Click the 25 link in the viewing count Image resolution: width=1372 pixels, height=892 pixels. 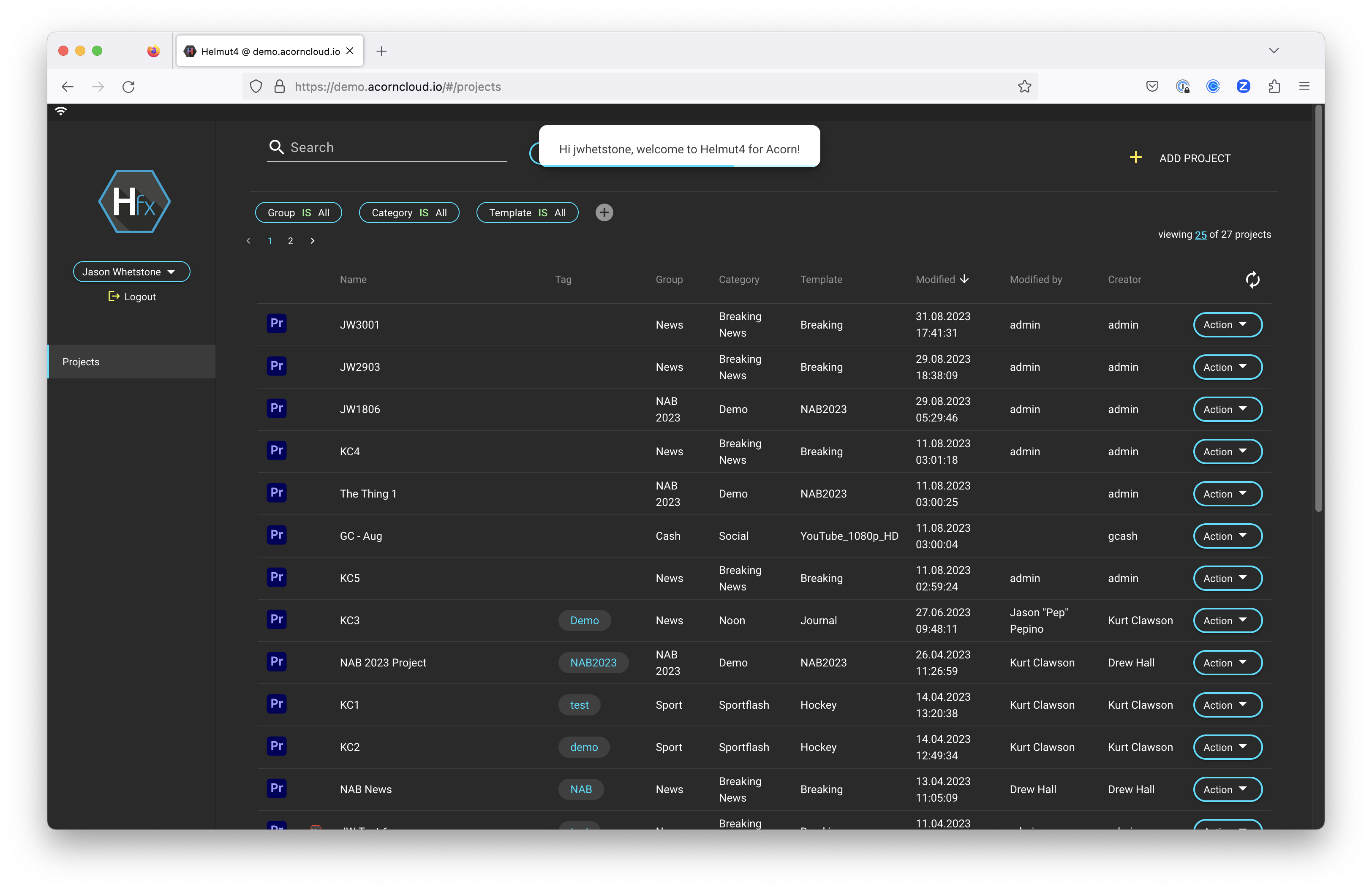[1201, 234]
